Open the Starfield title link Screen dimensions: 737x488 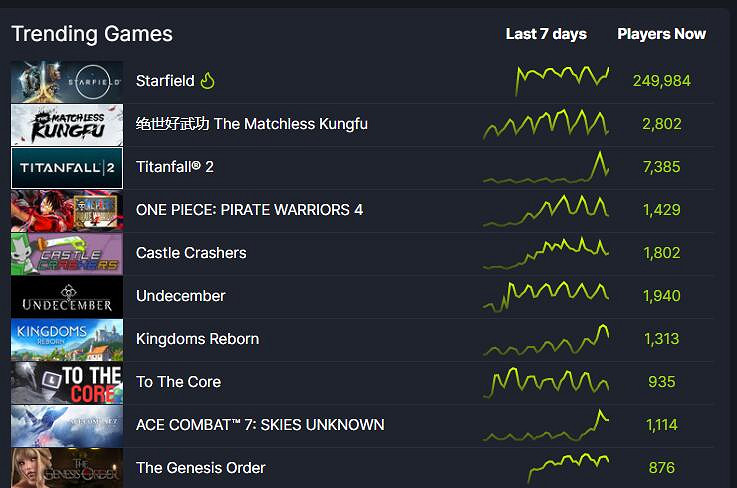tap(165, 81)
